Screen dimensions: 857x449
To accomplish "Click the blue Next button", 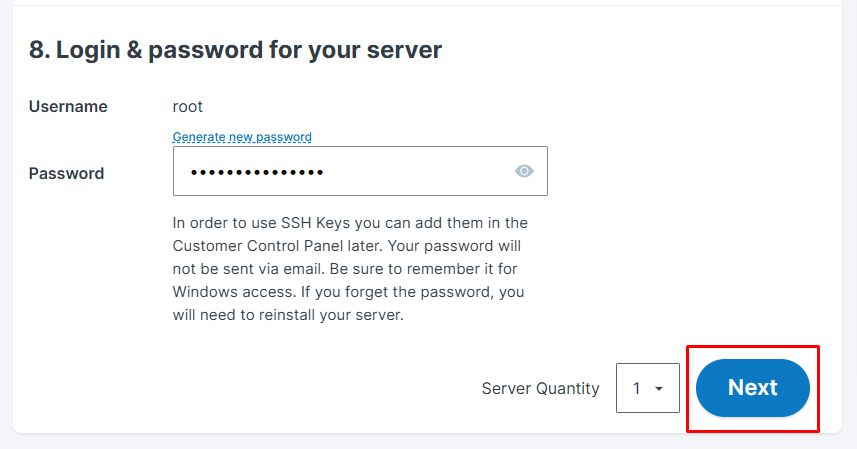I will 753,388.
